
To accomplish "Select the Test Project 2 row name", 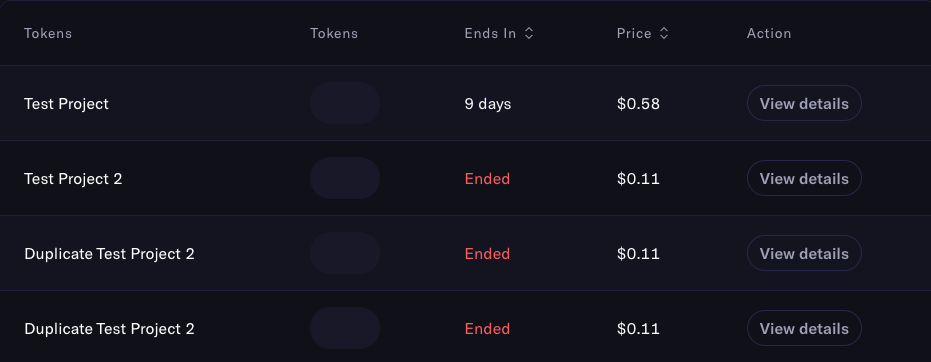I will click(x=73, y=179).
